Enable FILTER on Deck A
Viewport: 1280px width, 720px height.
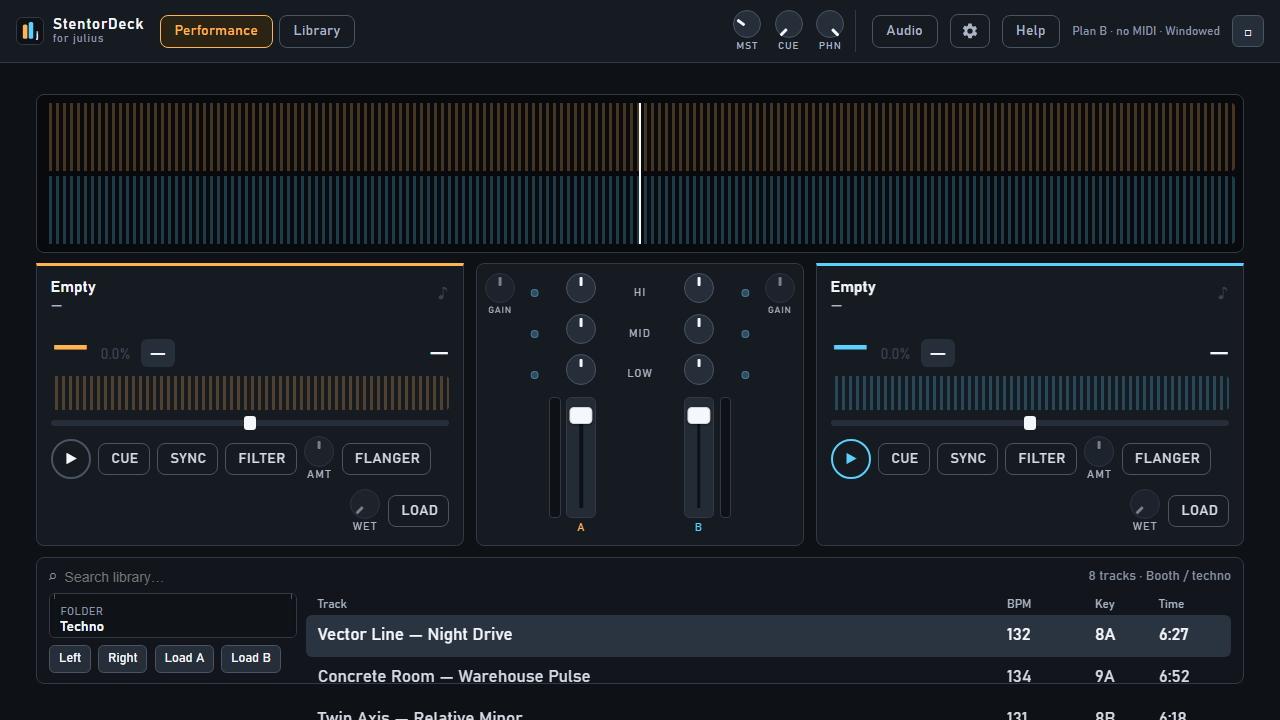(x=261, y=459)
